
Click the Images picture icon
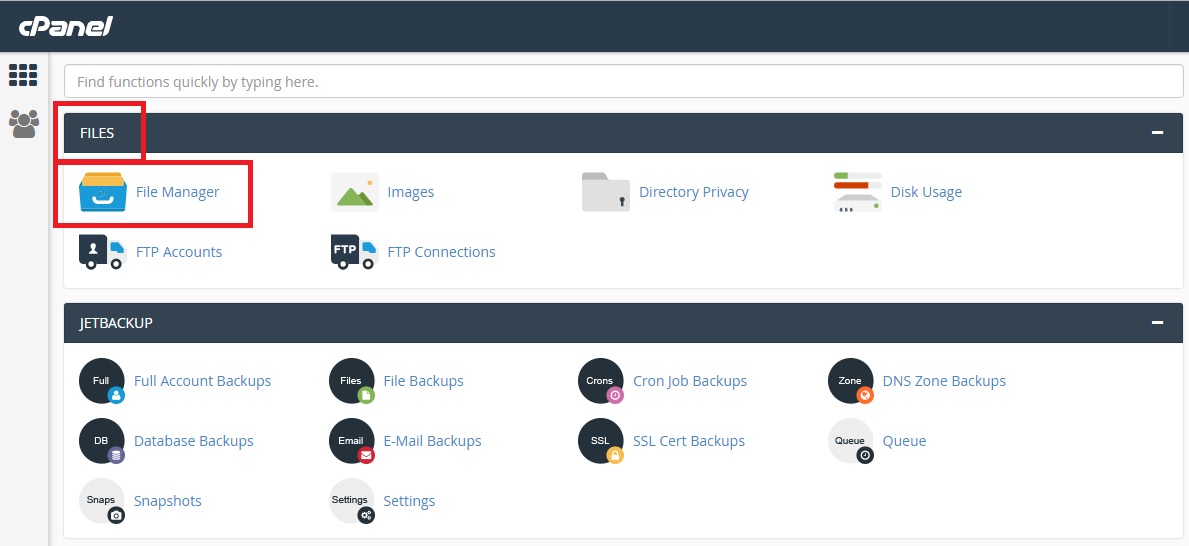tap(355, 192)
